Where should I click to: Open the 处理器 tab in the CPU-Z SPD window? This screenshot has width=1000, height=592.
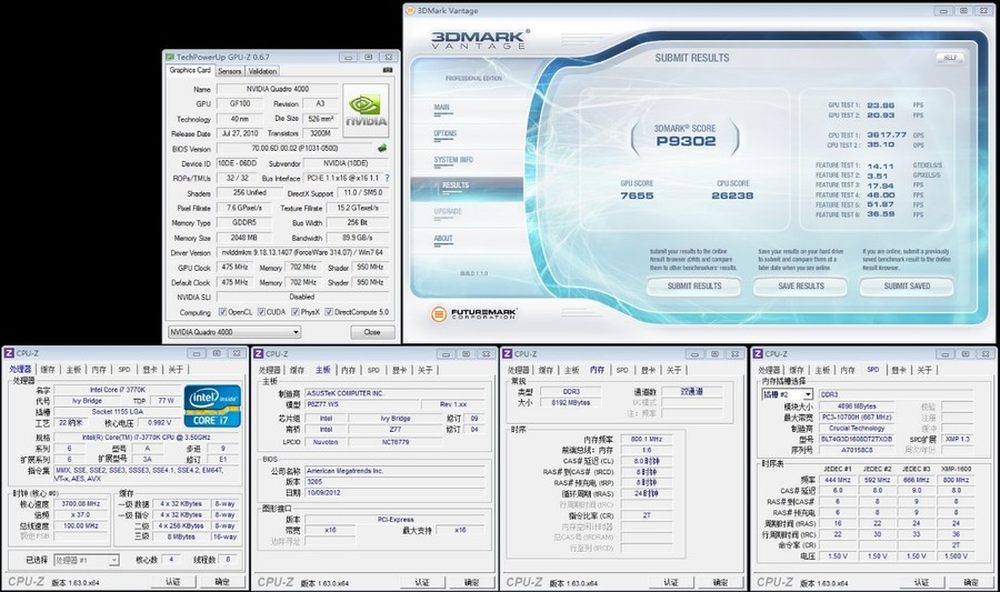click(x=769, y=370)
